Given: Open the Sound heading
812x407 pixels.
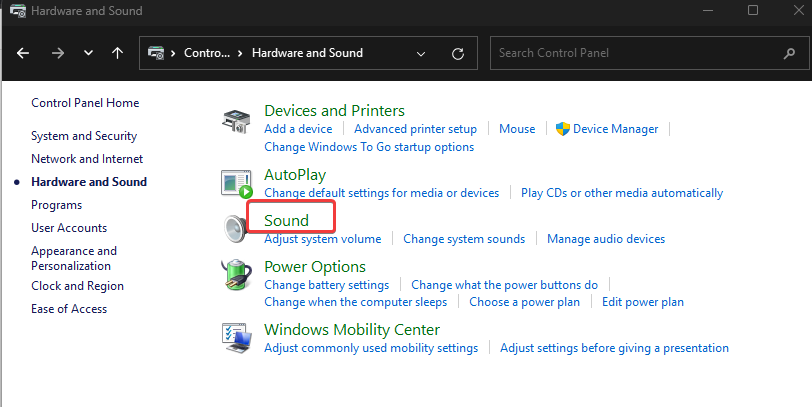Looking at the screenshot, I should pos(286,221).
